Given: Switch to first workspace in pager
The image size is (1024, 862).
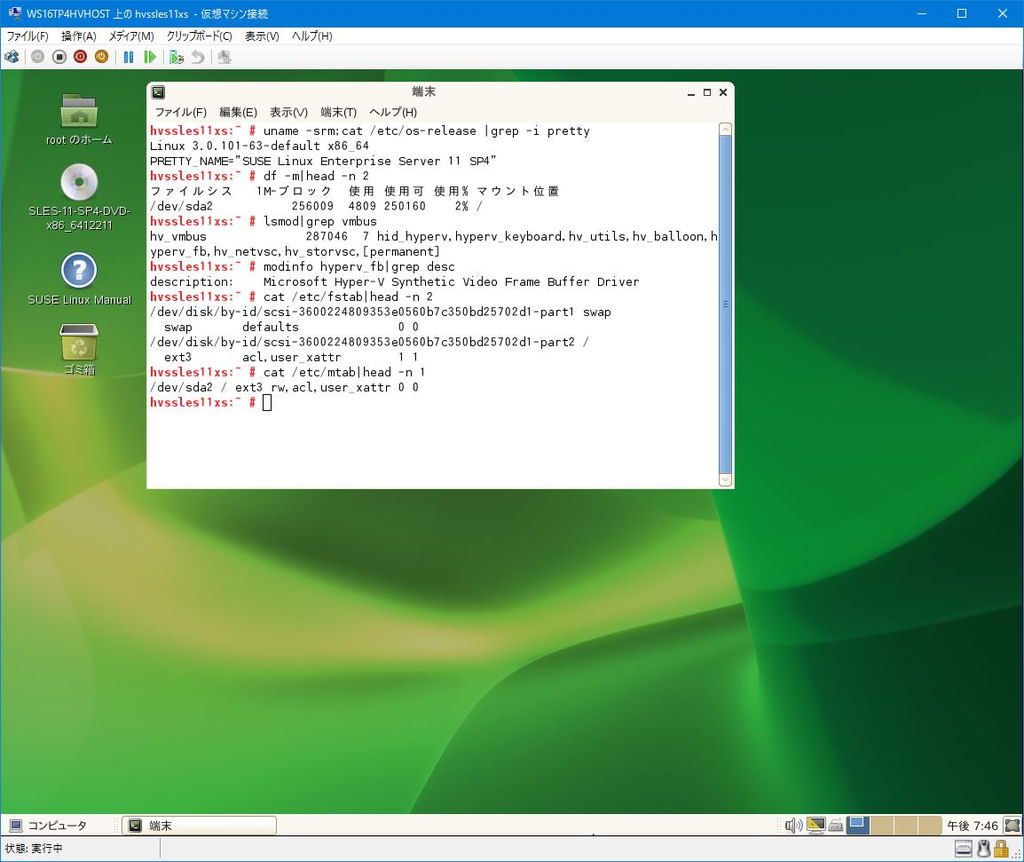Looking at the screenshot, I should (858, 825).
